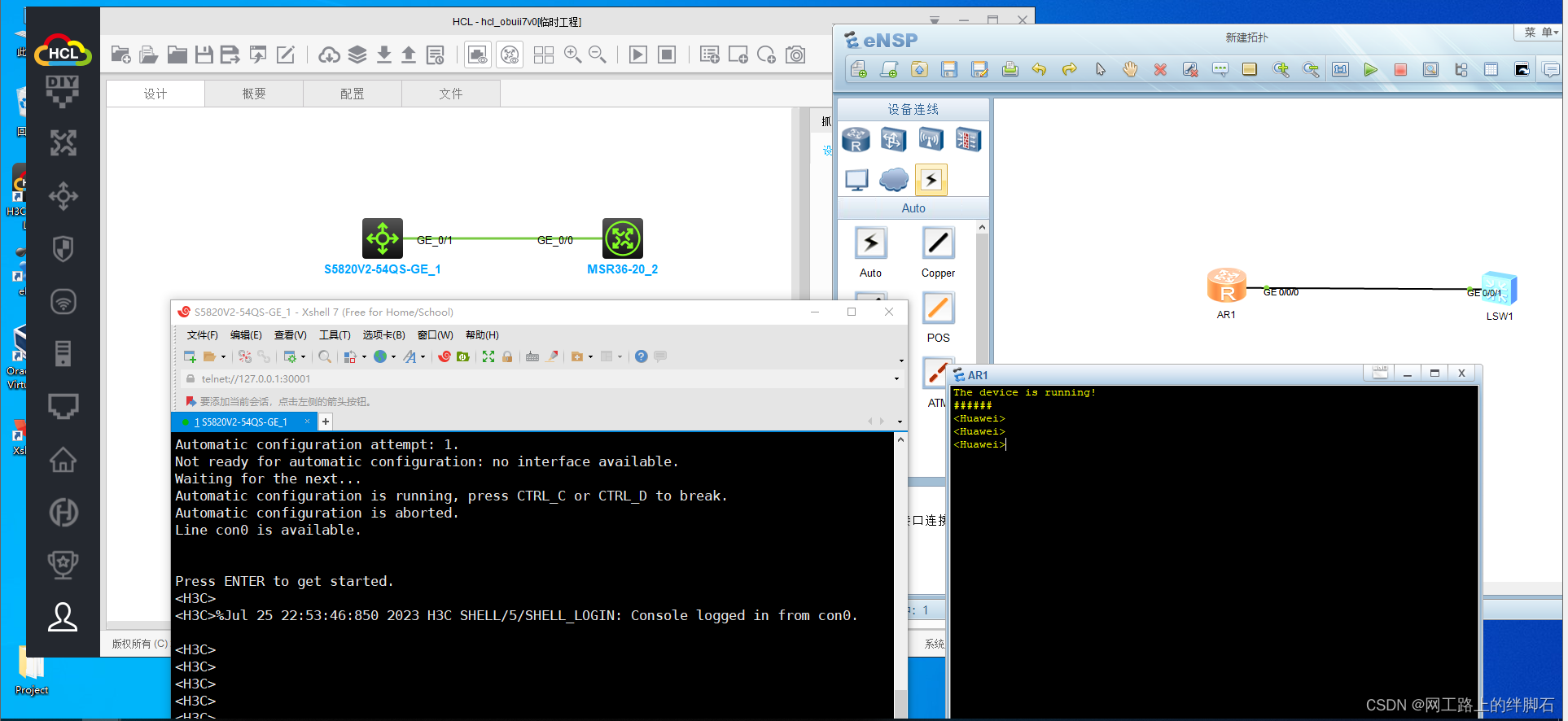Viewport: 1568px width, 721px height.
Task: Expand the Xshell toolbar overflow arrow
Action: [901, 360]
